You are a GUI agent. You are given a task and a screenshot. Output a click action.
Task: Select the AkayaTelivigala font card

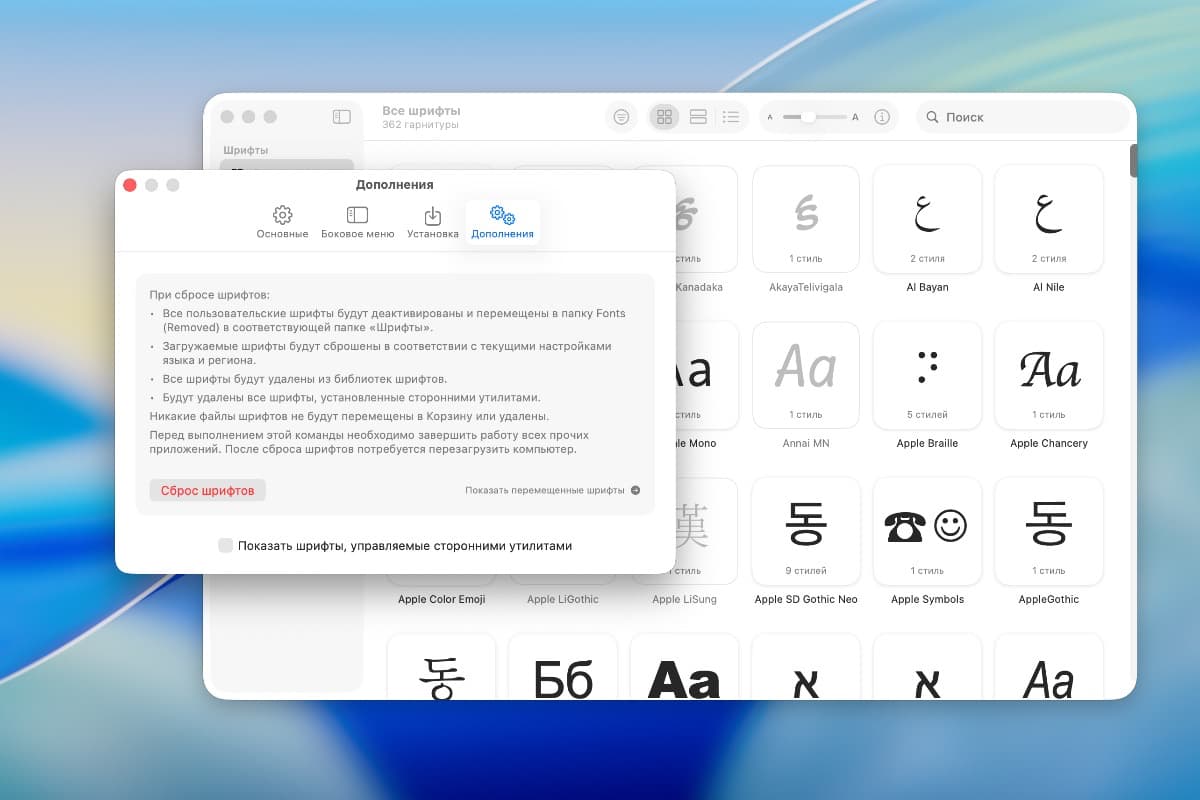[x=806, y=220]
